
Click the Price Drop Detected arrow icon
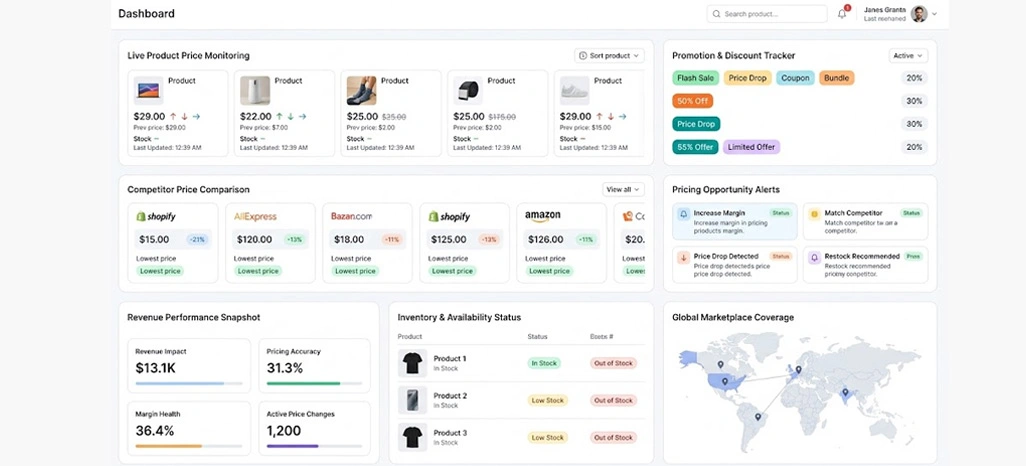pyautogui.click(x=684, y=258)
